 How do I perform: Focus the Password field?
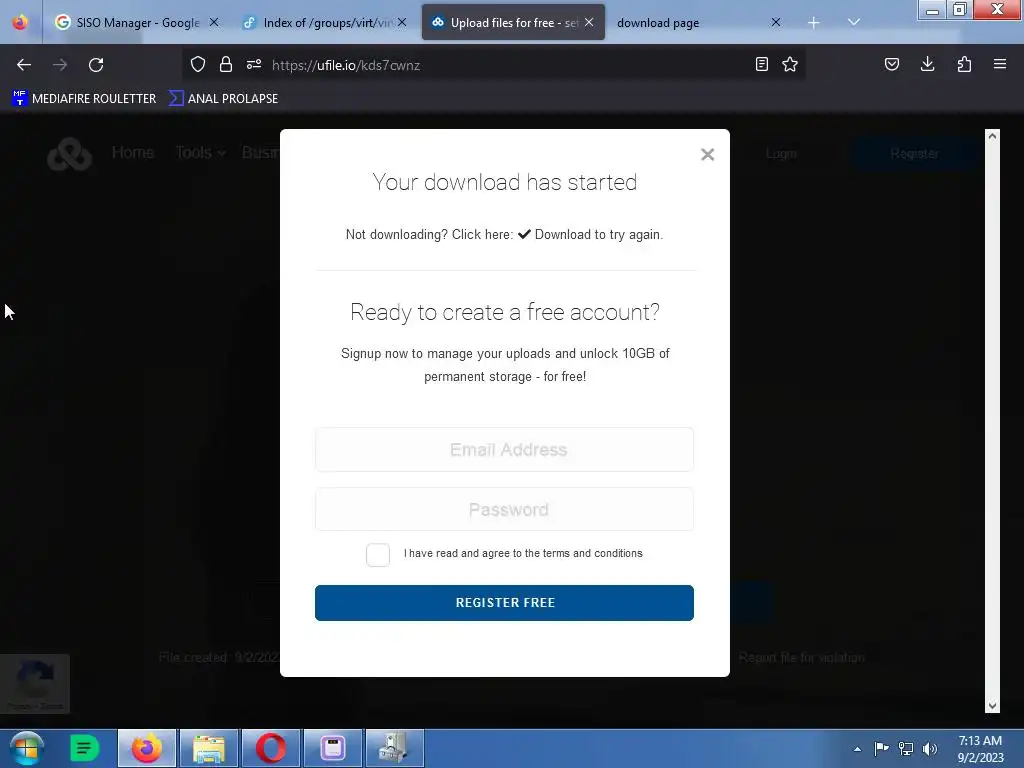[x=504, y=509]
